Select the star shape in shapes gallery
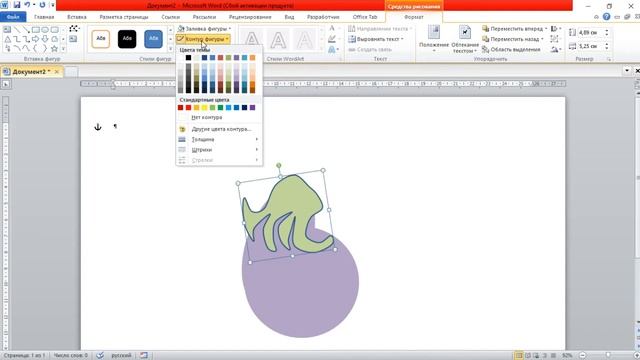This screenshot has width=640, height=360. point(54,49)
